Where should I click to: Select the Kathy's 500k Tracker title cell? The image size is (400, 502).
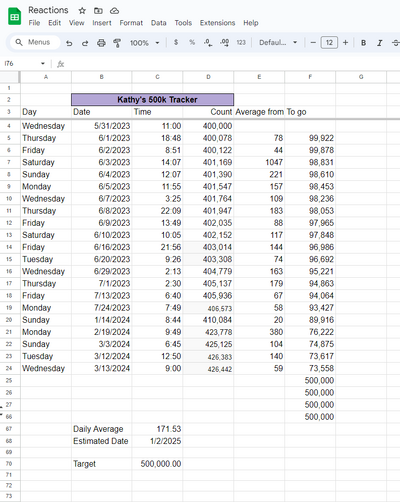(x=153, y=100)
